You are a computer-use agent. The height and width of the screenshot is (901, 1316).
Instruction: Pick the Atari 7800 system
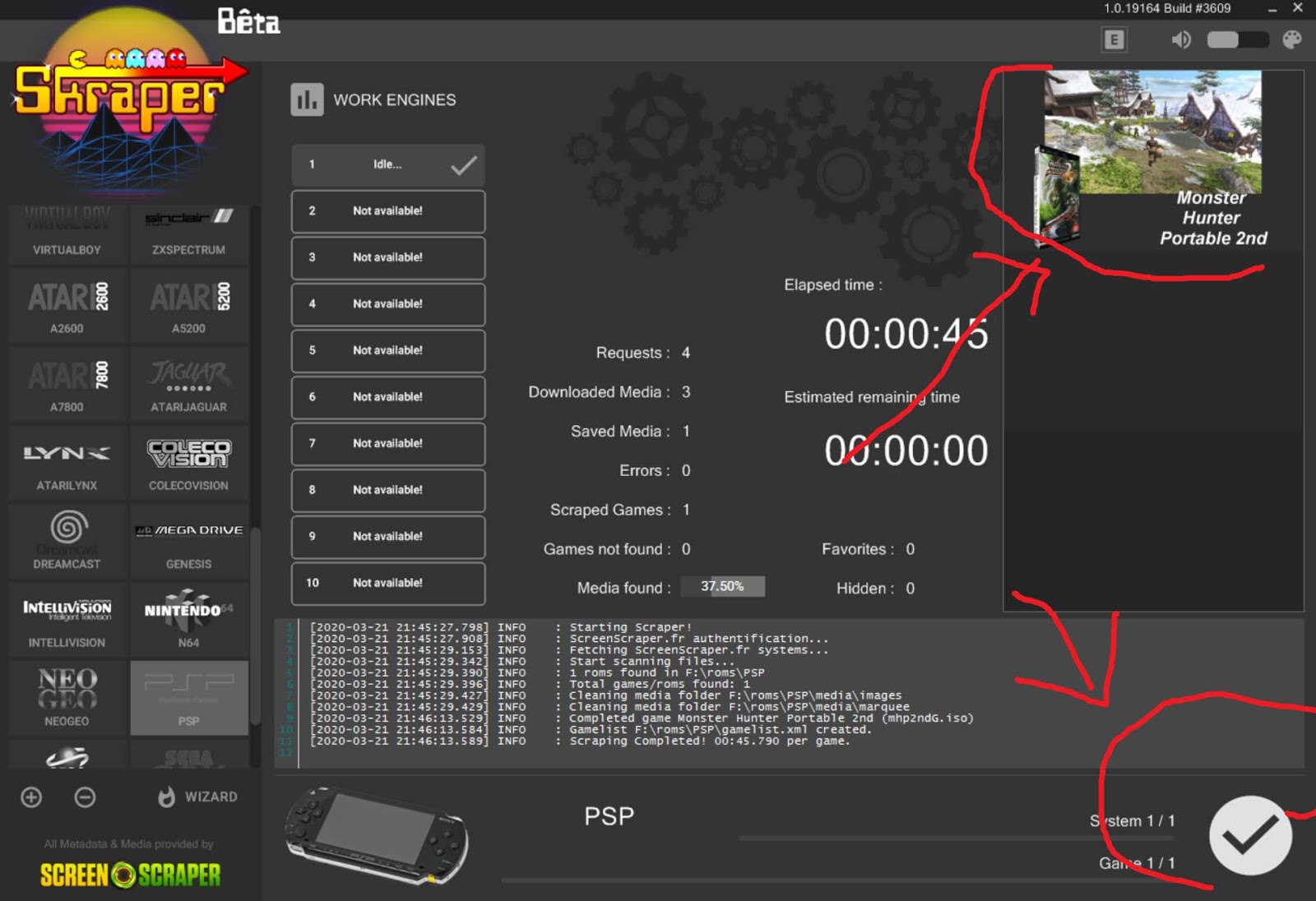[x=67, y=384]
